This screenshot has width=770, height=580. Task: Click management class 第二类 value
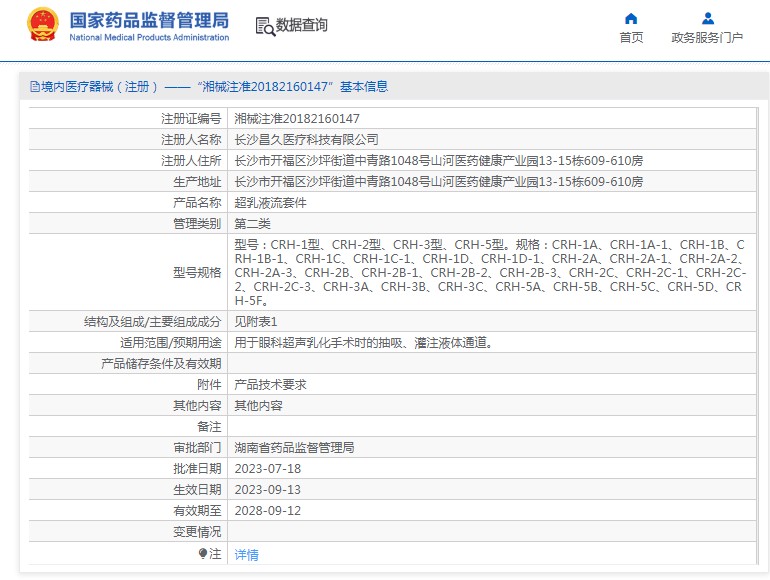point(252,224)
